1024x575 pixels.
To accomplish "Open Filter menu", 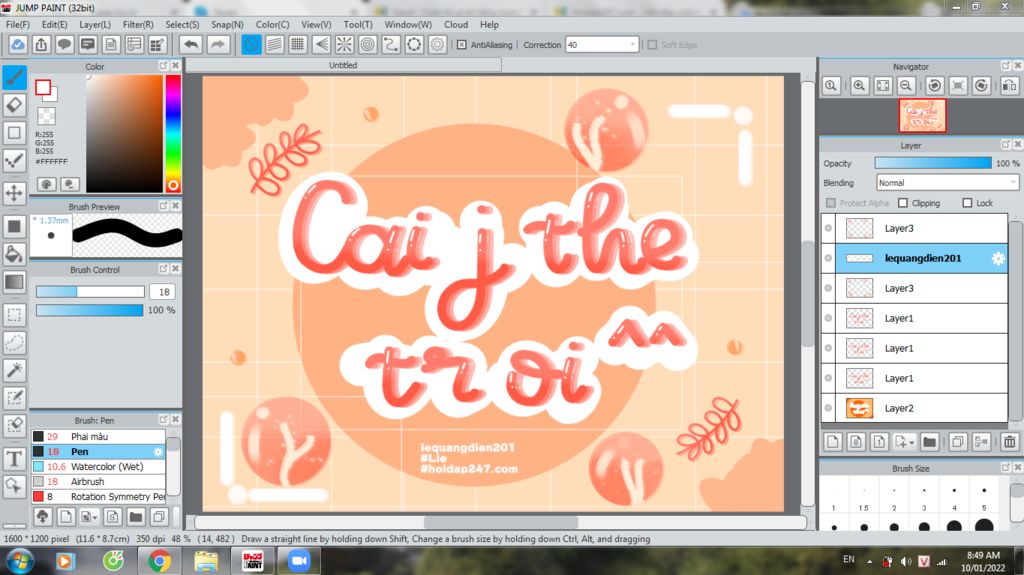I will (138, 24).
